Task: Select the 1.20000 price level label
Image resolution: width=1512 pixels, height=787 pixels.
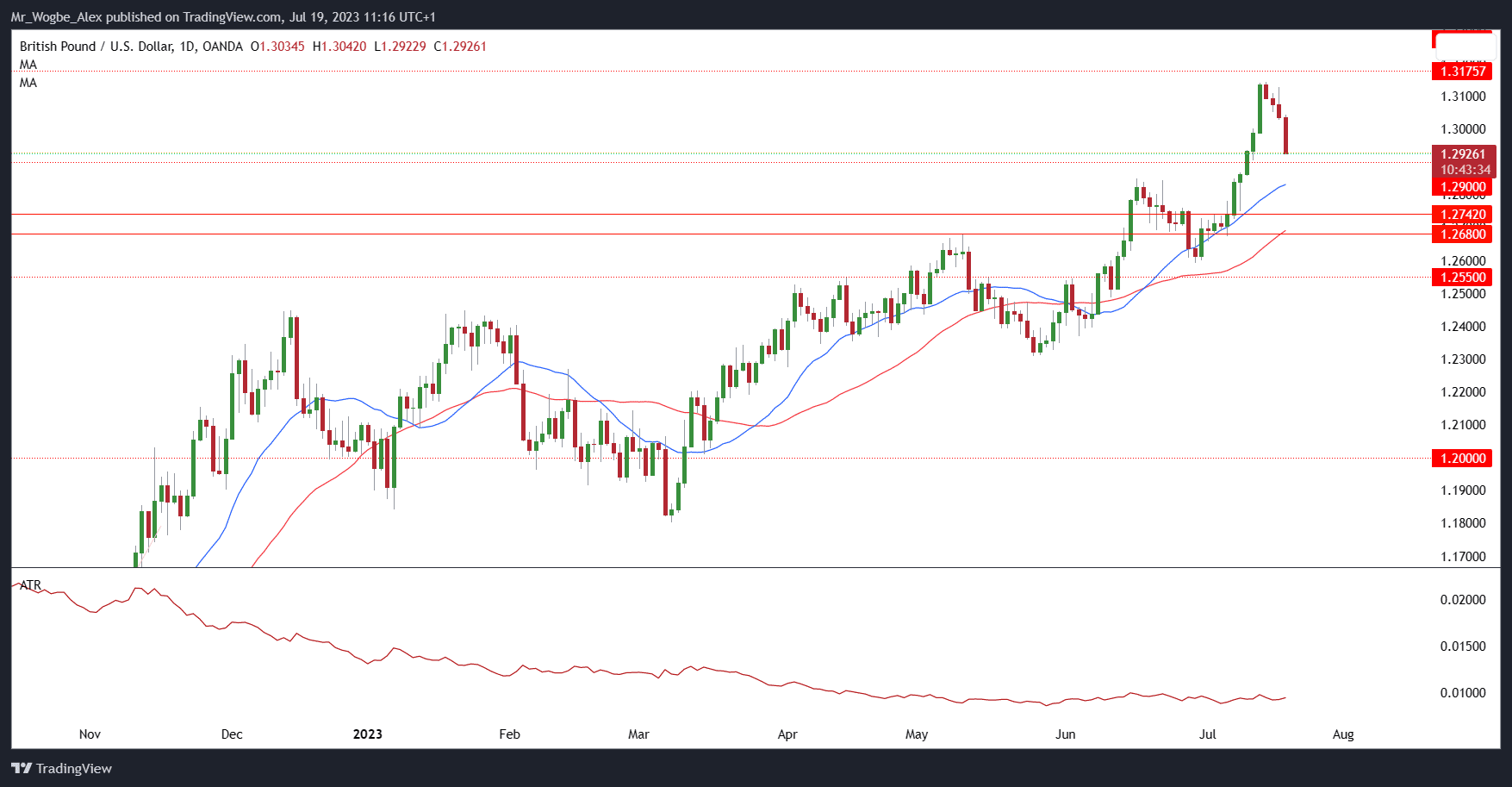Action: [1462, 459]
